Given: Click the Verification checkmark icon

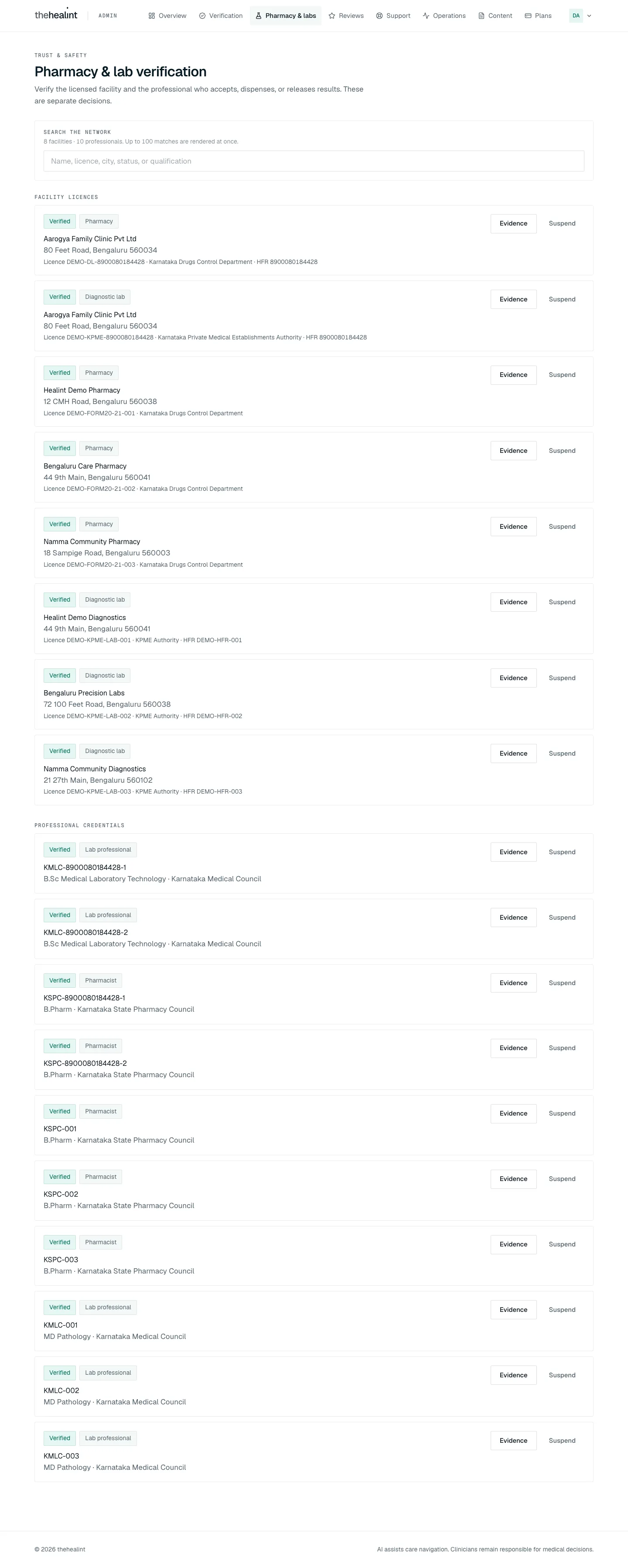Looking at the screenshot, I should (x=202, y=16).
